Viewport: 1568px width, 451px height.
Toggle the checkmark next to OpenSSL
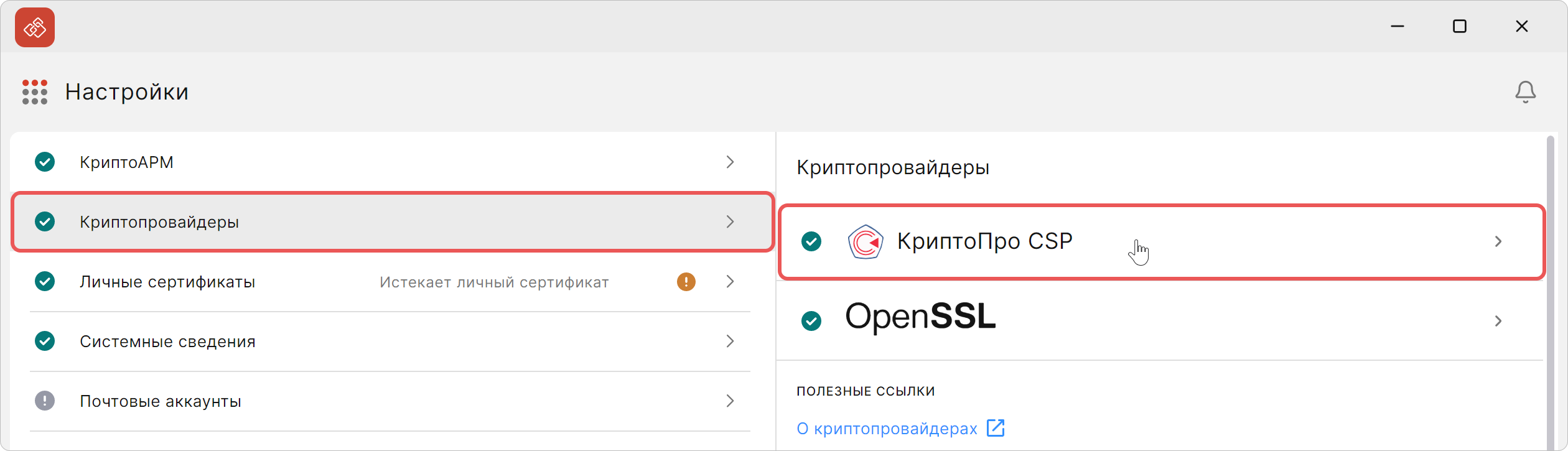coord(811,322)
